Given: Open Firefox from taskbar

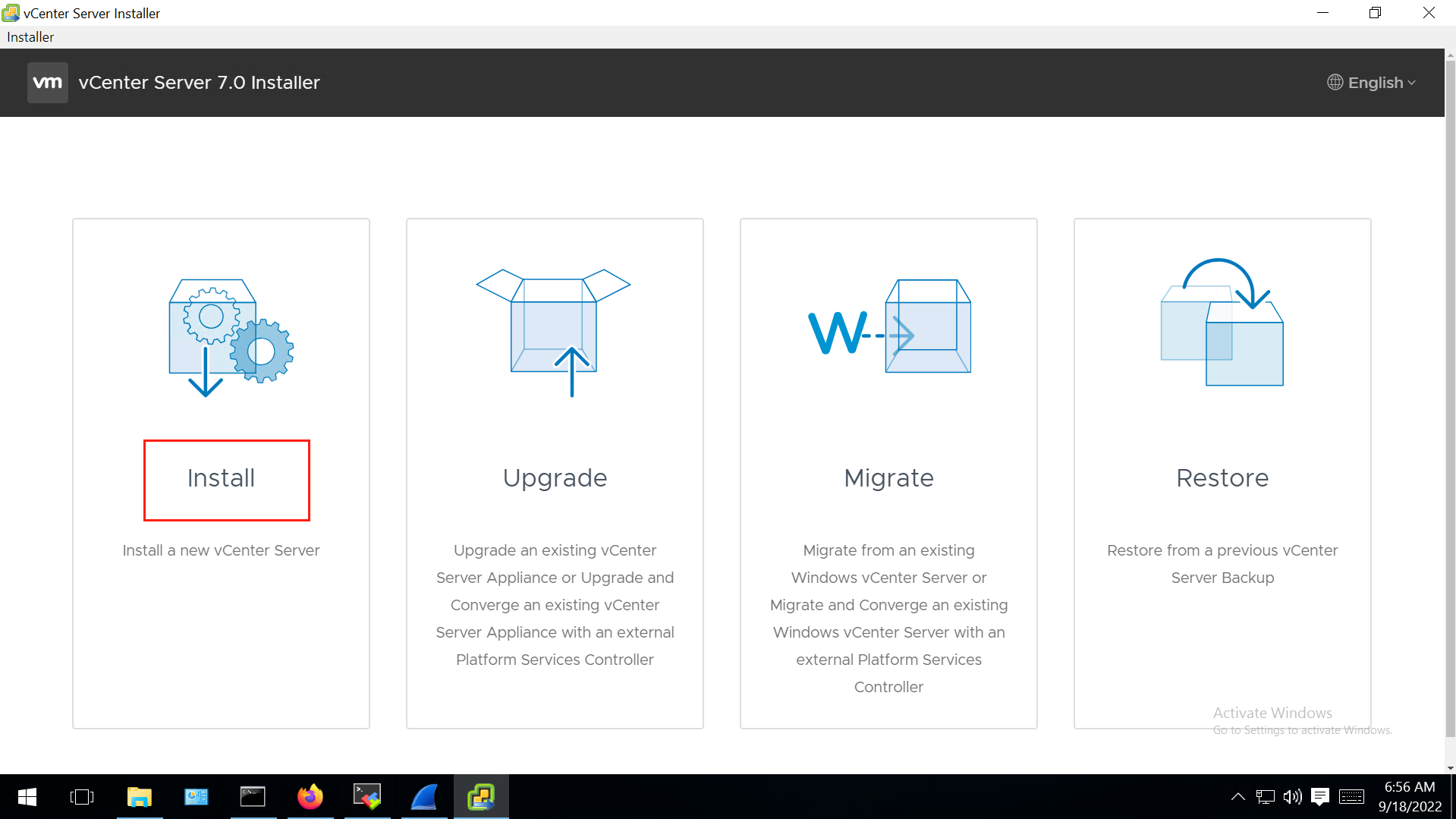Looking at the screenshot, I should coord(310,796).
